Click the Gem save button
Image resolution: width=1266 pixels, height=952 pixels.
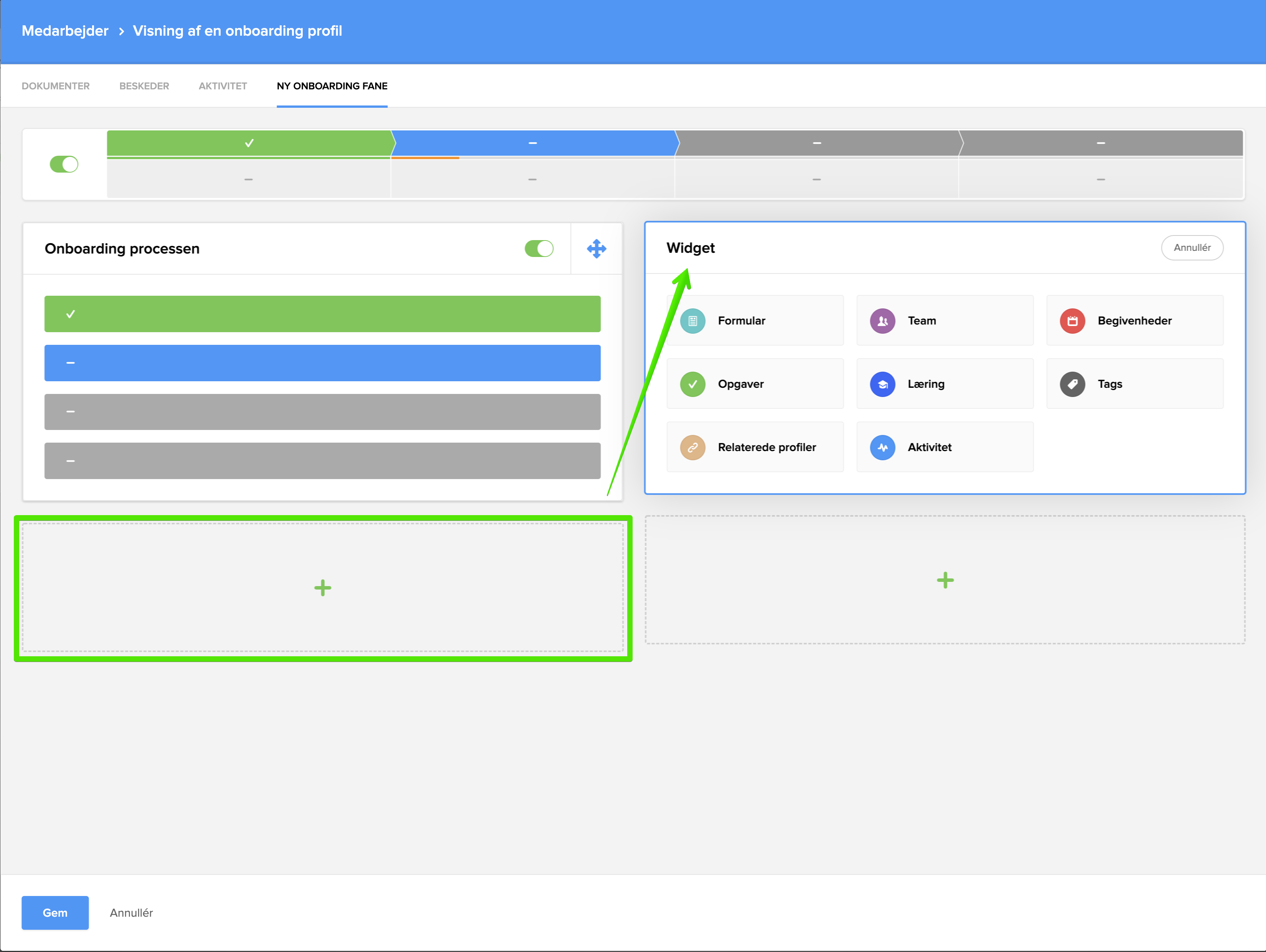(55, 912)
